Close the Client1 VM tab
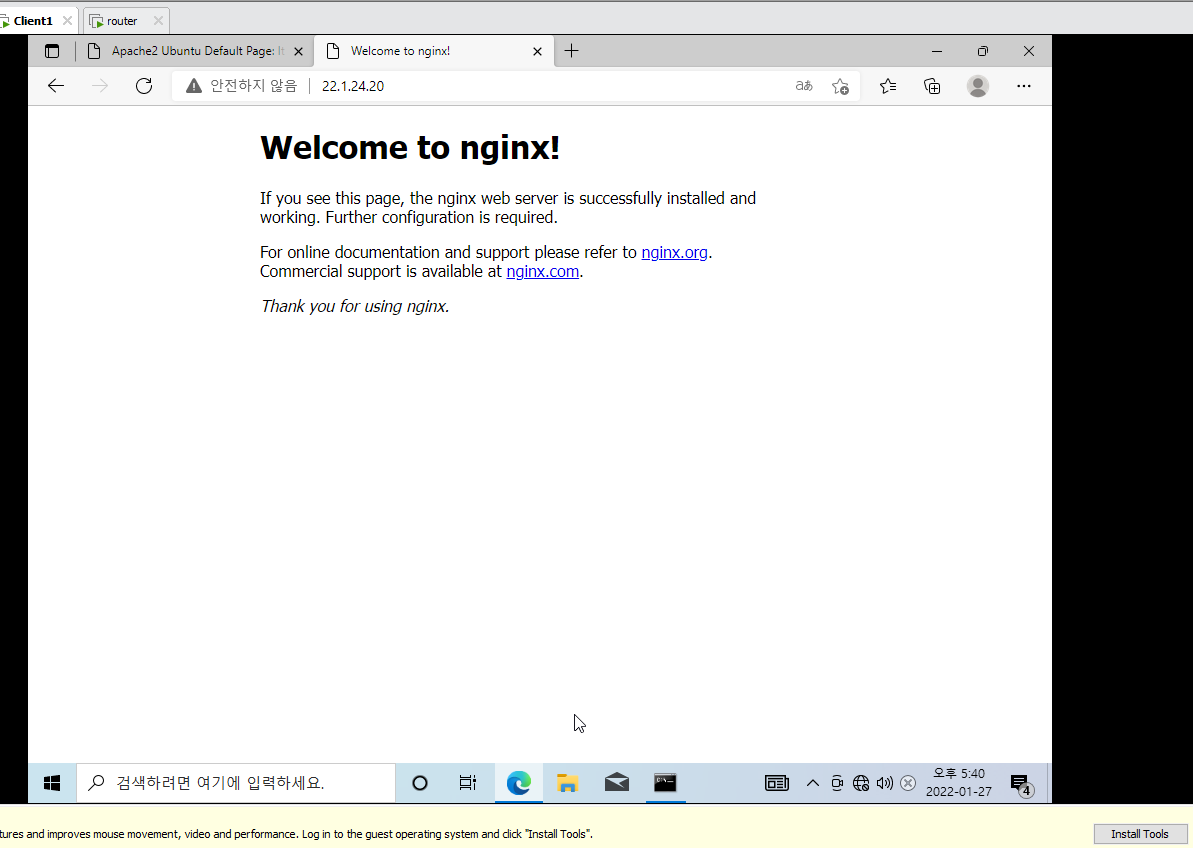Viewport: 1193px width, 848px height. [x=67, y=21]
